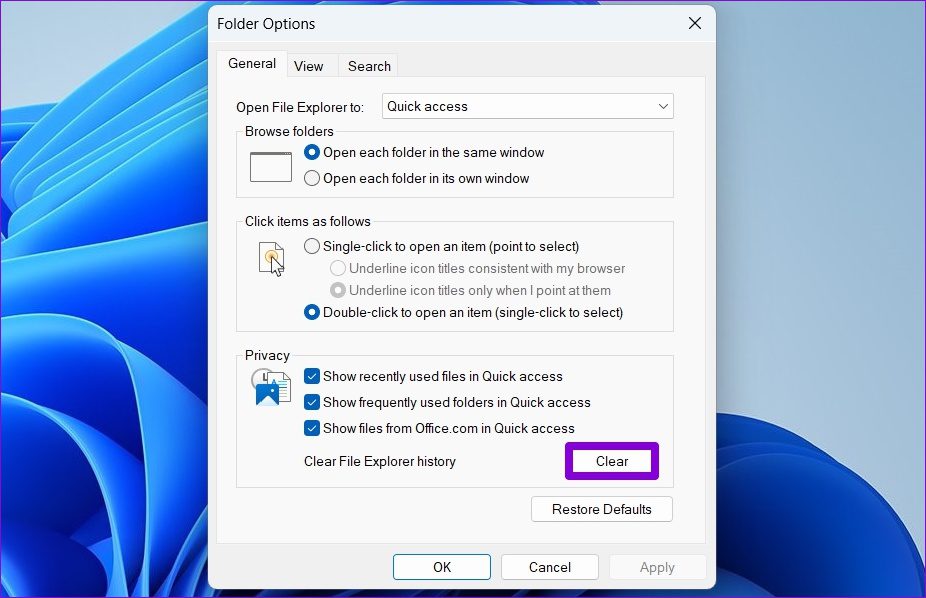This screenshot has height=598, width=926.
Task: Select Open each folder in its own window
Action: 312,179
